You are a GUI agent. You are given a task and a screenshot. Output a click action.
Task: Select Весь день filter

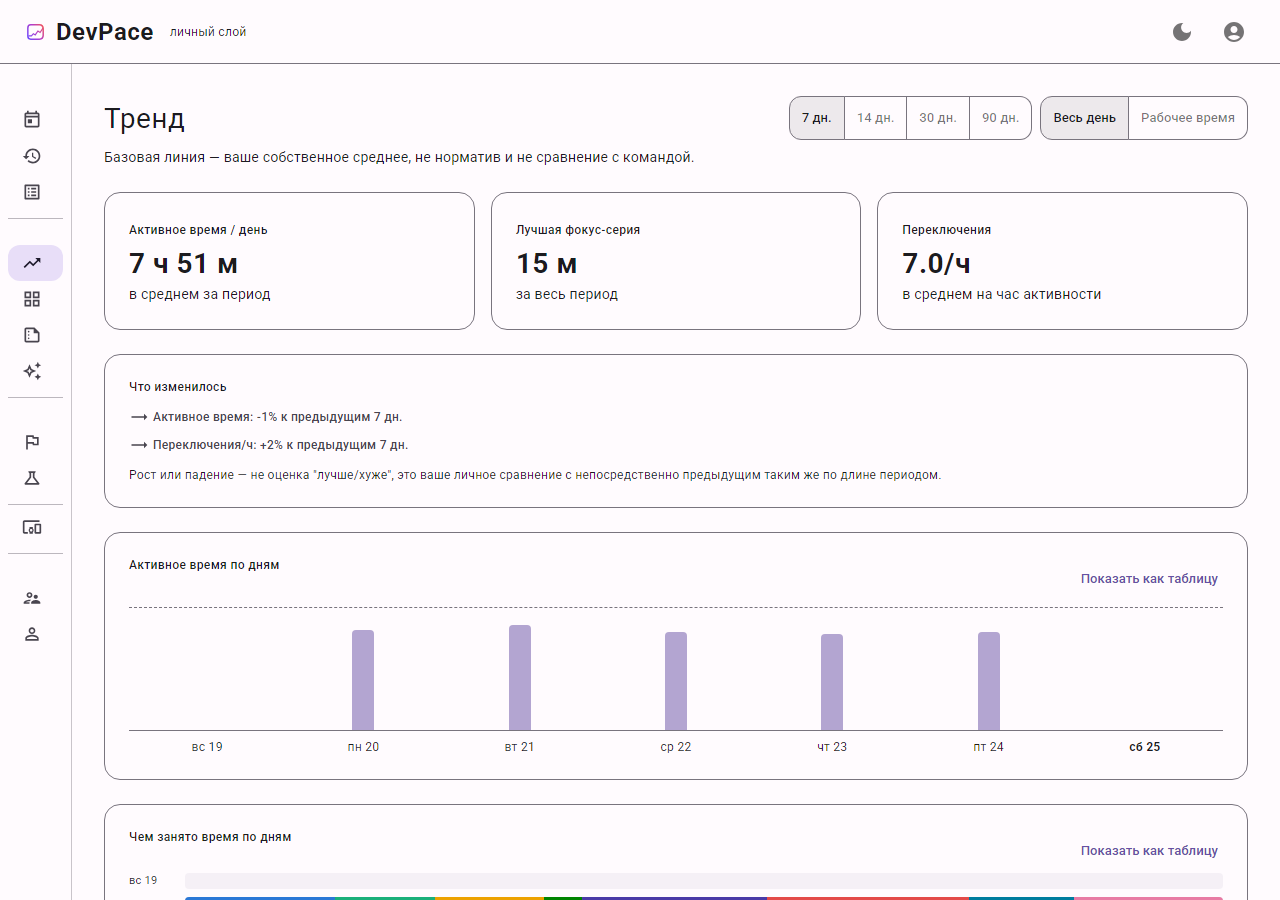click(x=1085, y=118)
